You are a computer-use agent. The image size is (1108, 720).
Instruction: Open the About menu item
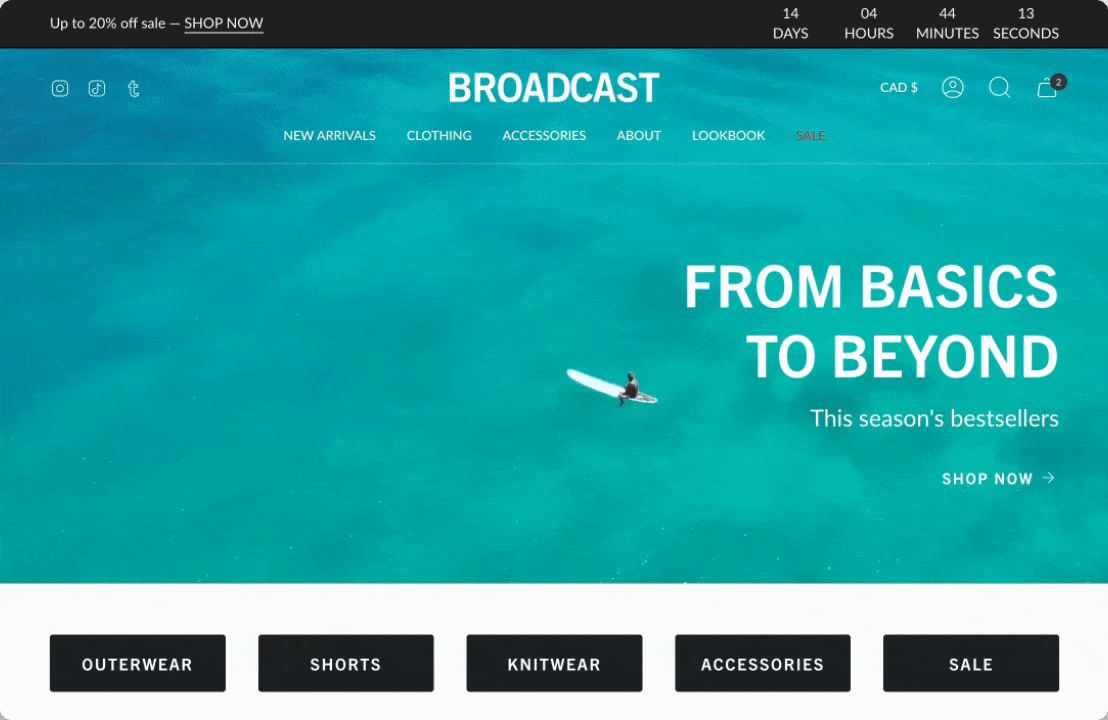(639, 135)
